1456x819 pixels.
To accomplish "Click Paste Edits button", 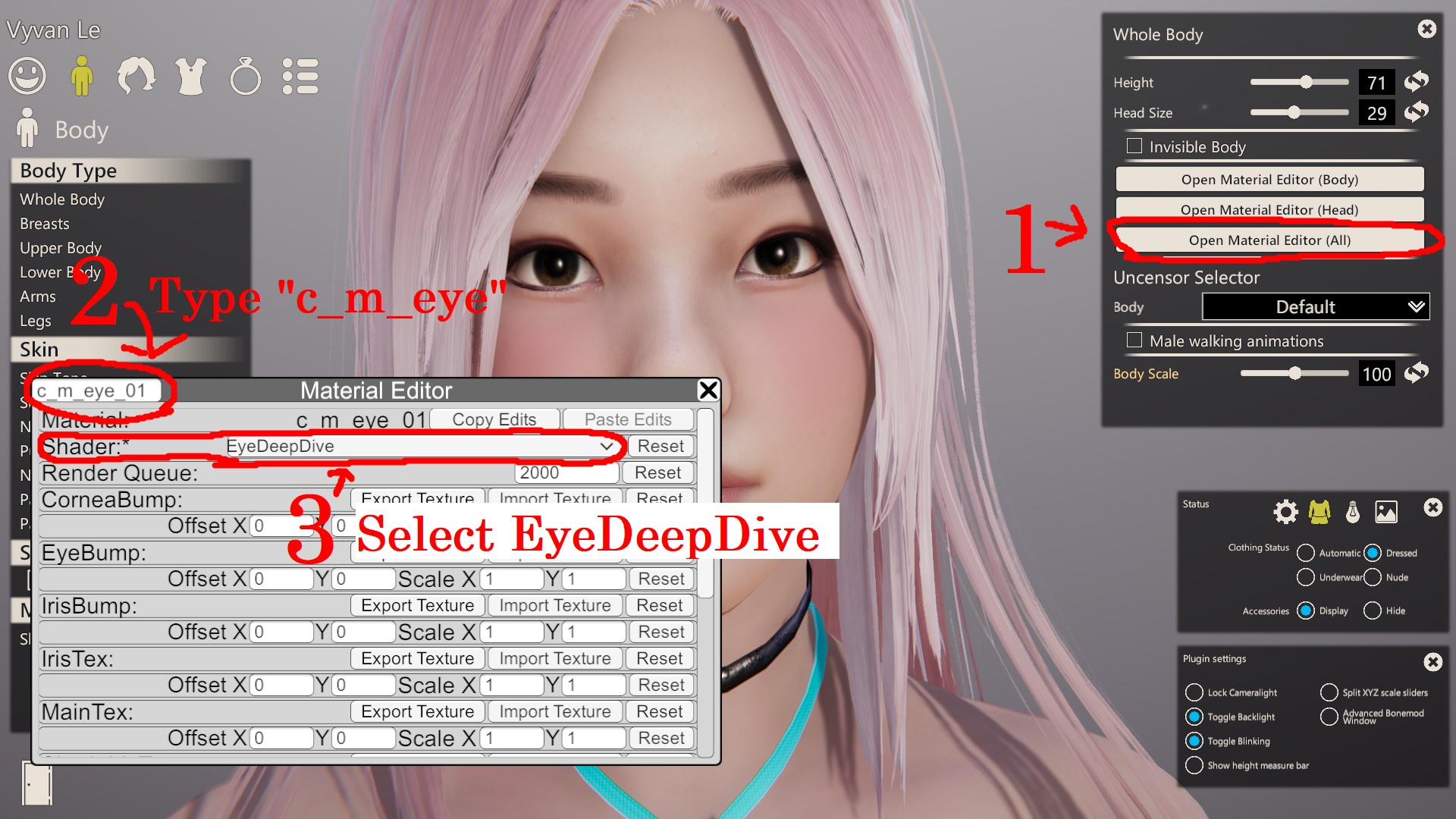I will tap(628, 419).
